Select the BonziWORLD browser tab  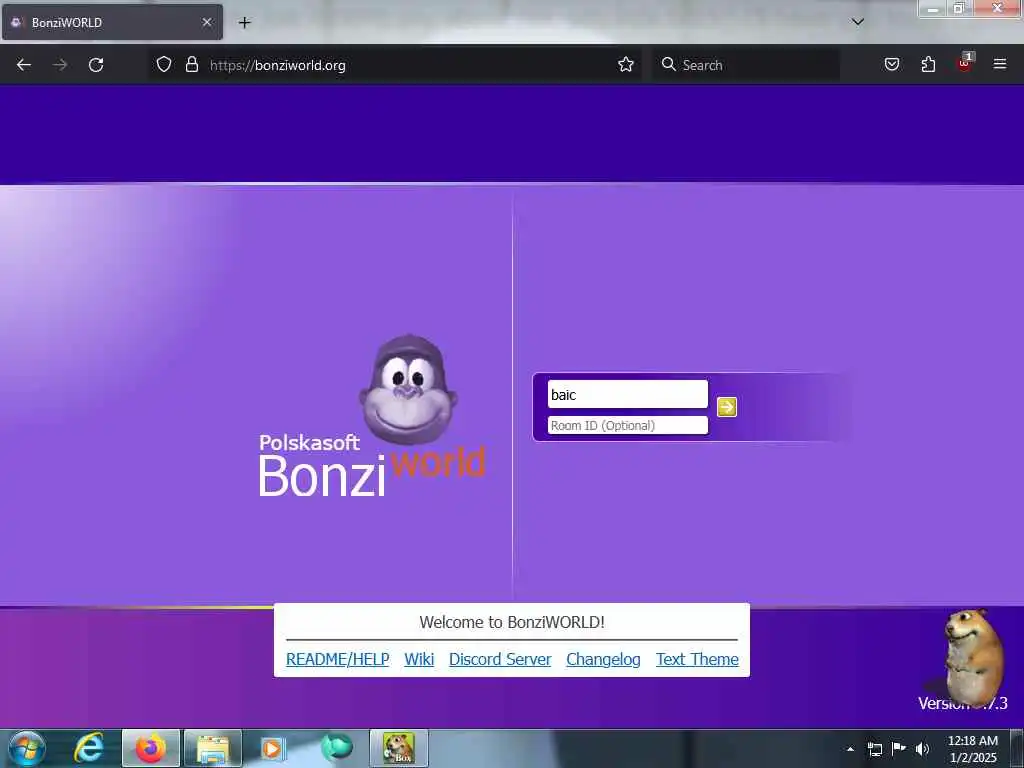click(112, 22)
